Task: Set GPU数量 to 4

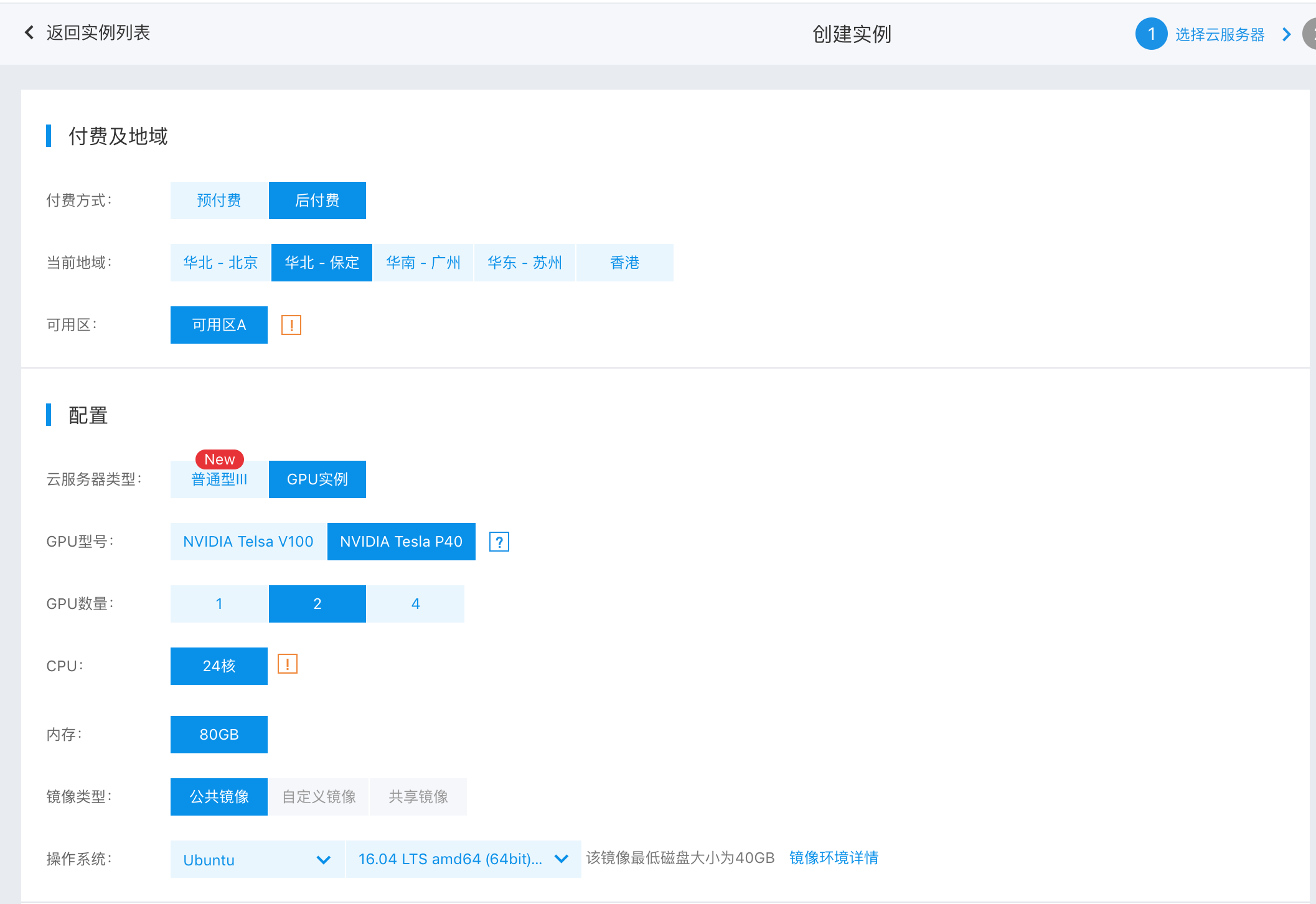Action: pos(416,604)
